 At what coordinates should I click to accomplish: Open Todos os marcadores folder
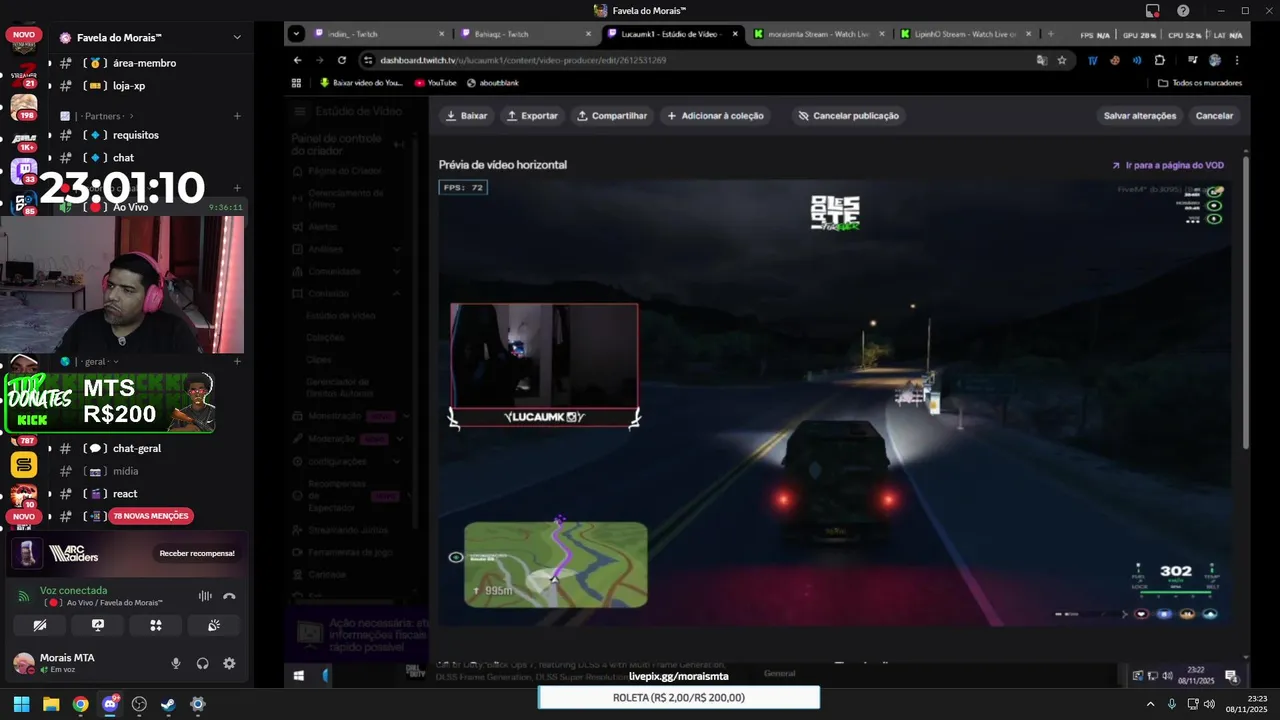tap(1201, 83)
